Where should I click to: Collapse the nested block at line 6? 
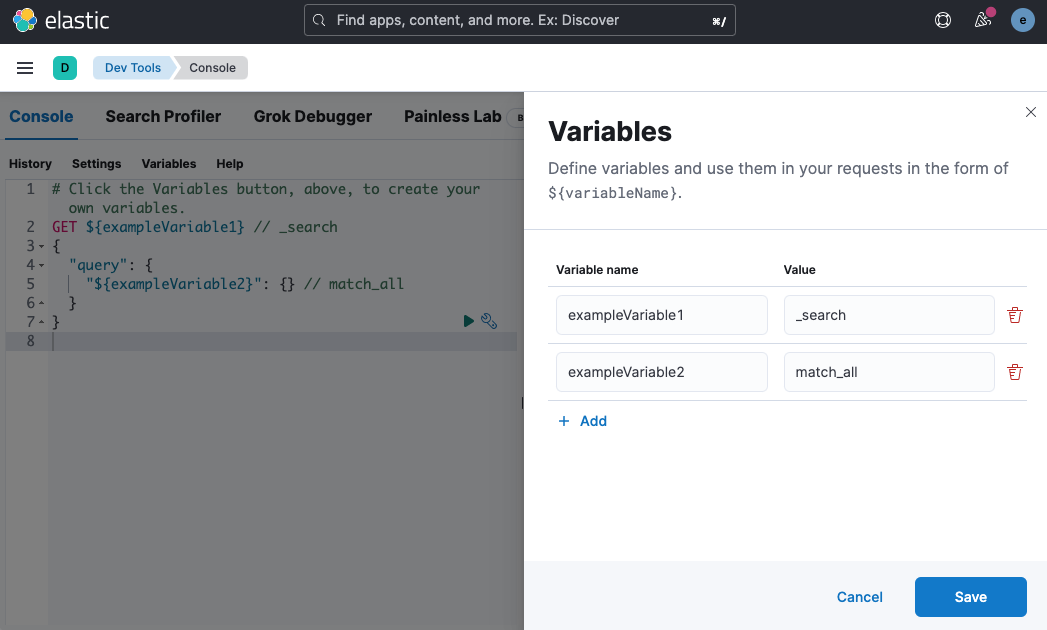[x=39, y=302]
